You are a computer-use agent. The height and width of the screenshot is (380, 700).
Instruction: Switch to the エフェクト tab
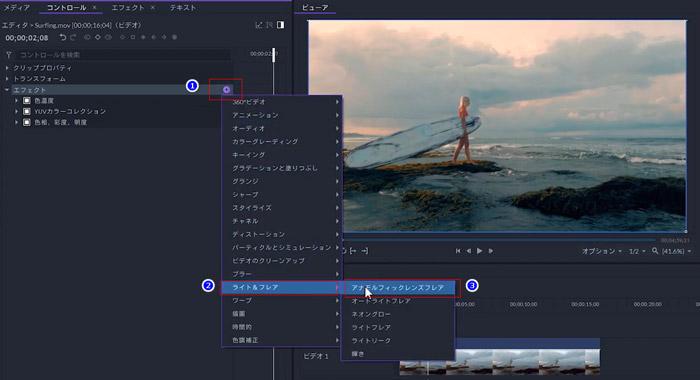[128, 8]
